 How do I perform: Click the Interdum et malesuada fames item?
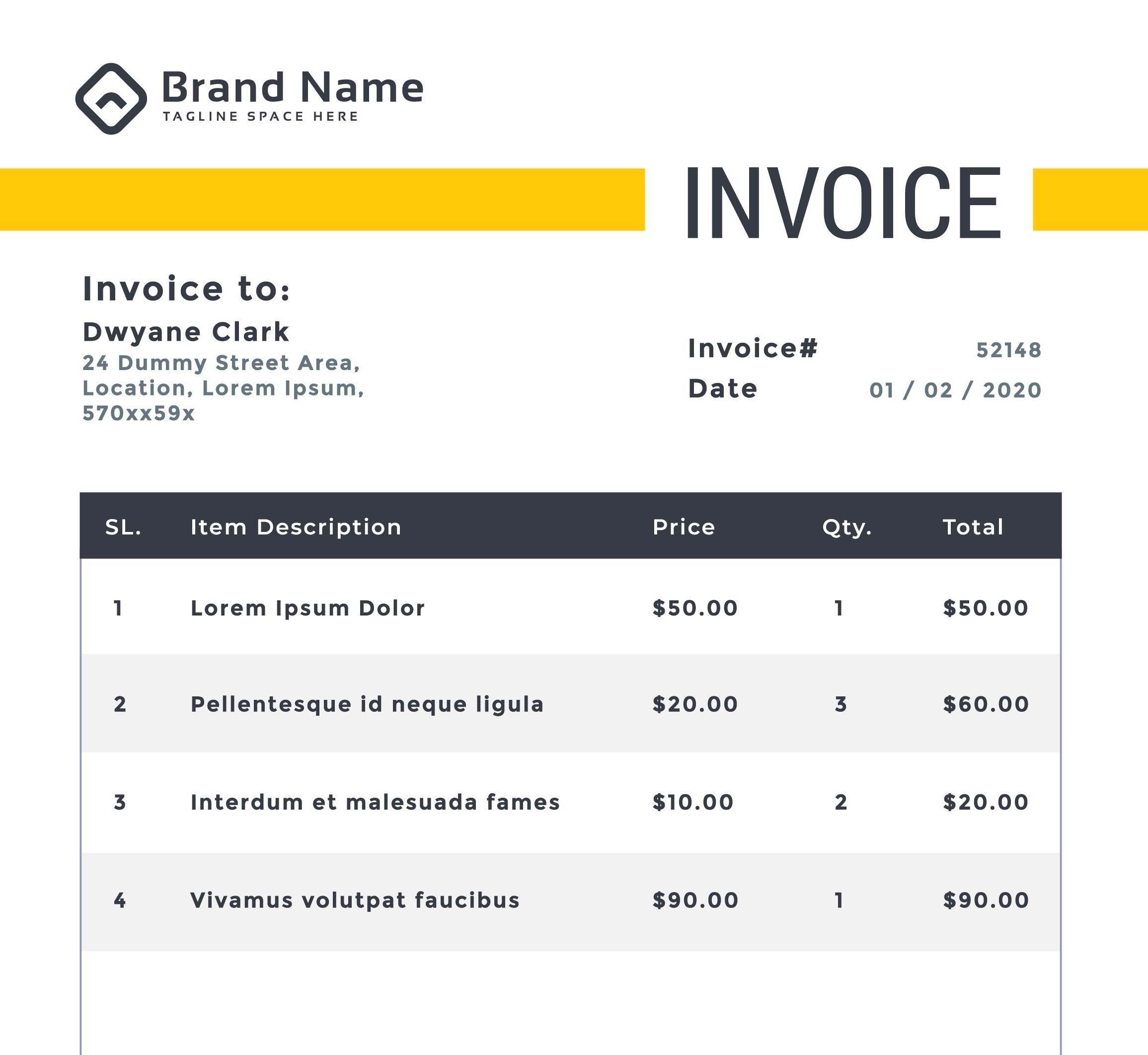tap(375, 802)
